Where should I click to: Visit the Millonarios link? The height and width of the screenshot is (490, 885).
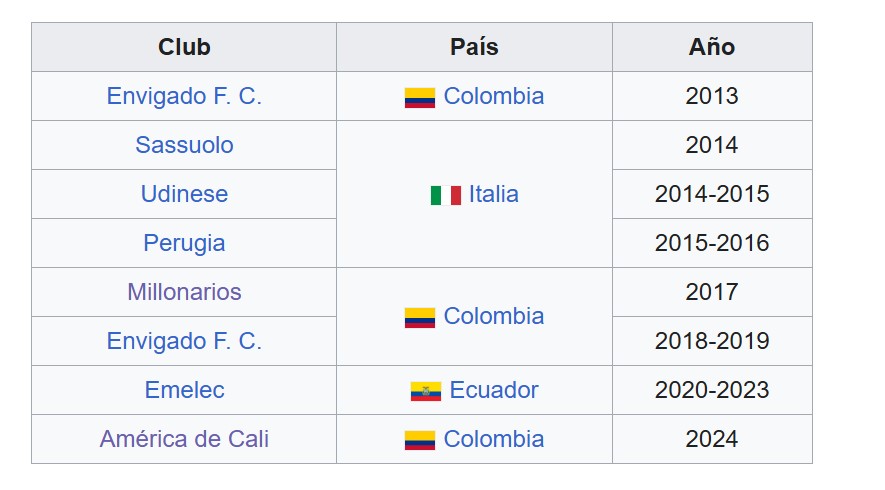[184, 292]
